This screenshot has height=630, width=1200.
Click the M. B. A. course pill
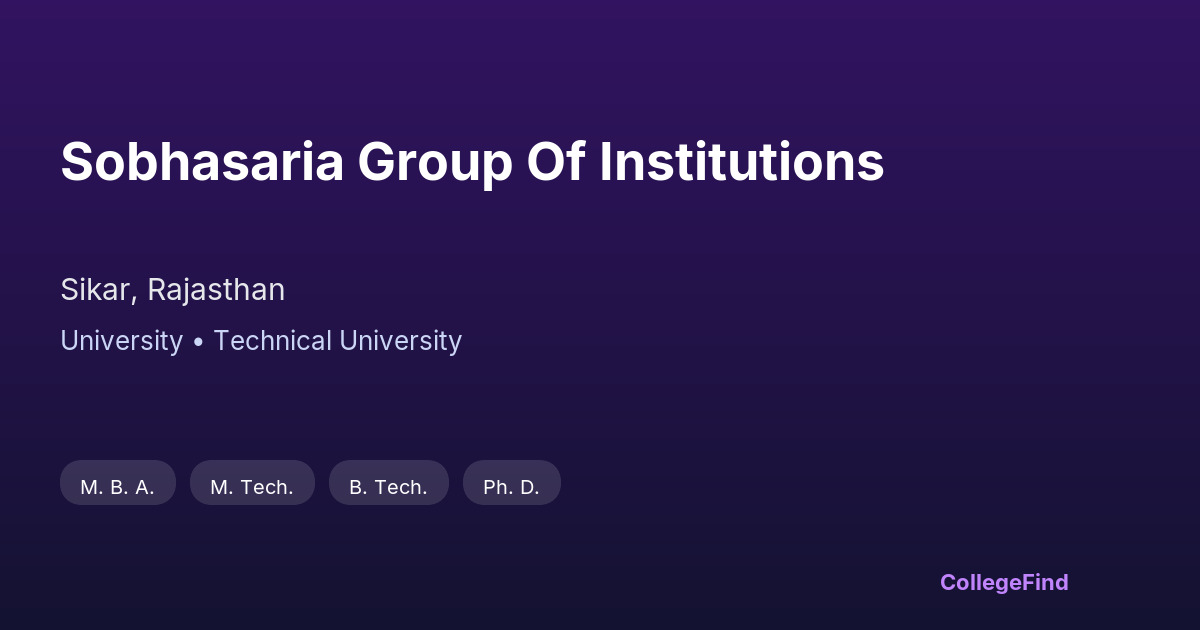click(118, 483)
